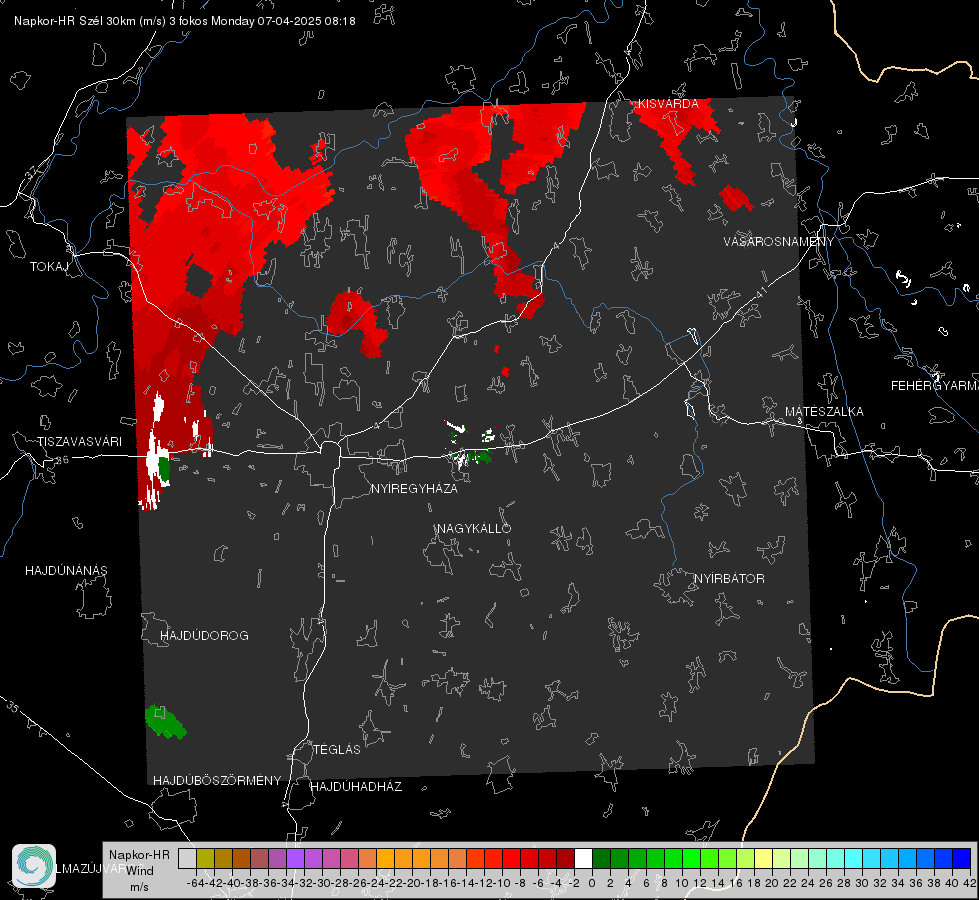This screenshot has width=979, height=900.
Task: Click the MÁTÉSZALKA city label
Action: [824, 411]
